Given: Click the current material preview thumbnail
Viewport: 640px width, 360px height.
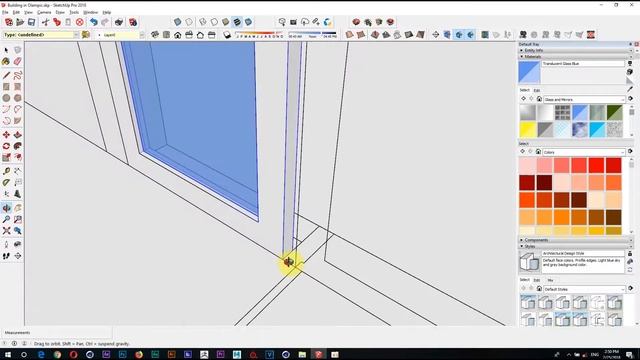Looking at the screenshot, I should [x=529, y=72].
